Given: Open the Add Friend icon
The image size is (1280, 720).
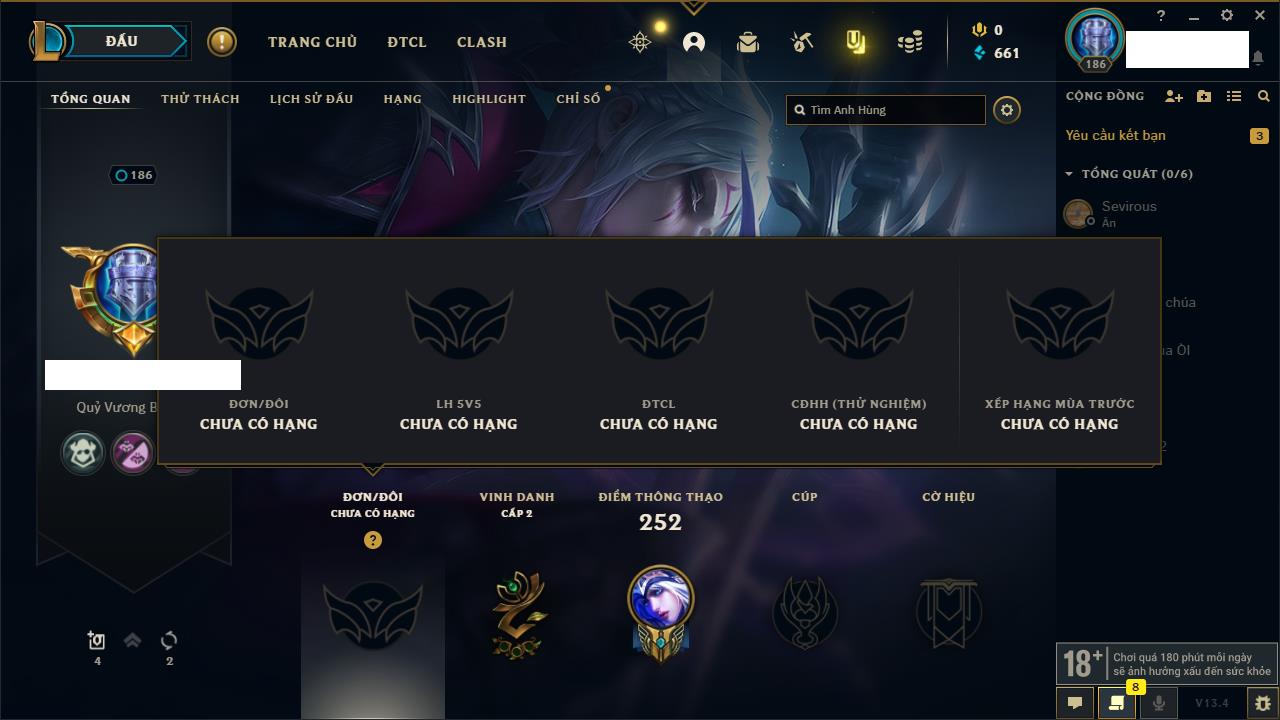Looking at the screenshot, I should (1174, 96).
